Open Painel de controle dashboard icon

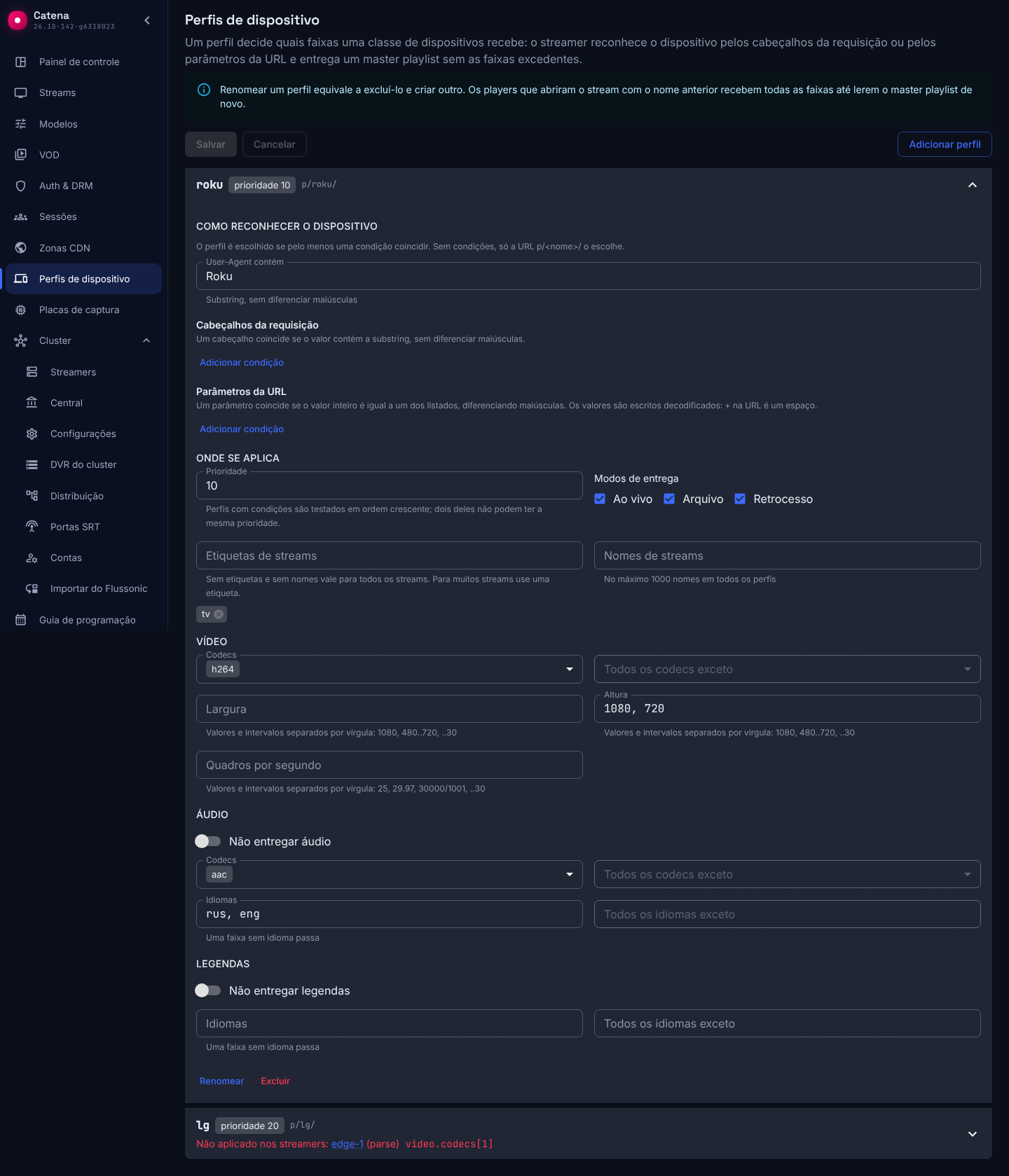coord(21,62)
